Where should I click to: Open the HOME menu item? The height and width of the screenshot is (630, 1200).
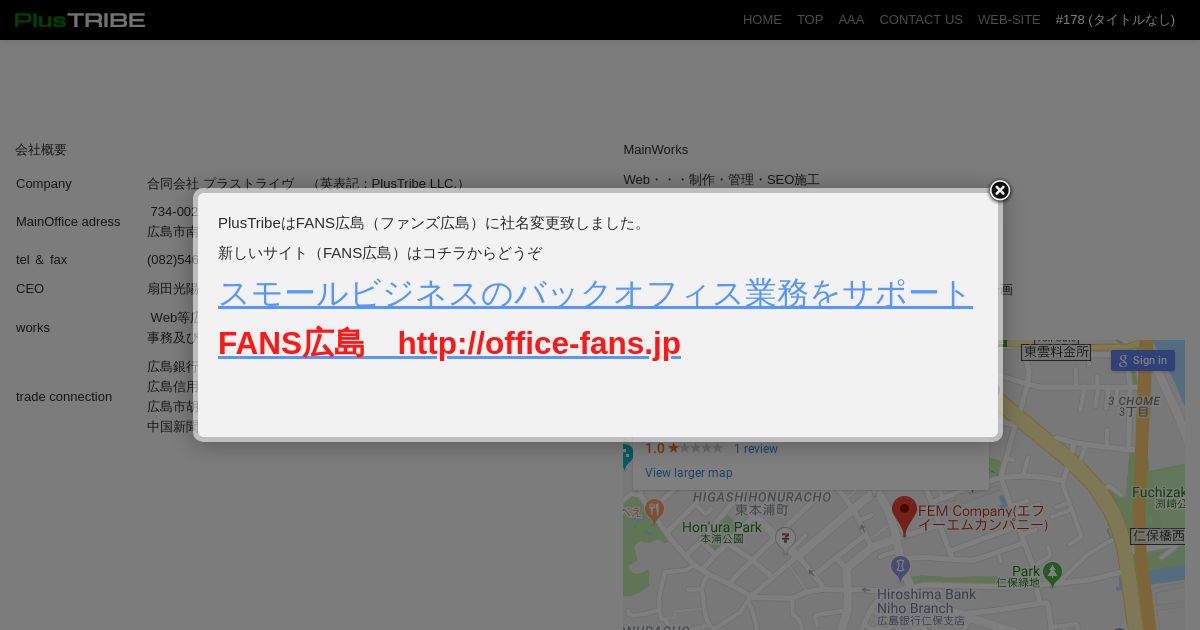point(762,20)
